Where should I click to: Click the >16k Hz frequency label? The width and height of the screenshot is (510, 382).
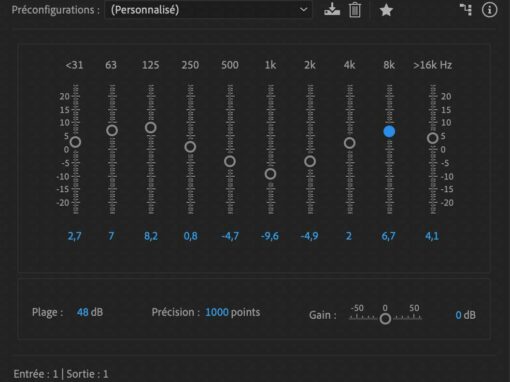tap(432, 65)
